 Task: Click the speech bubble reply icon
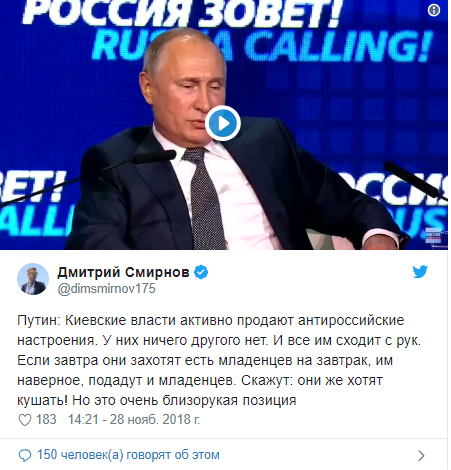pos(25,455)
